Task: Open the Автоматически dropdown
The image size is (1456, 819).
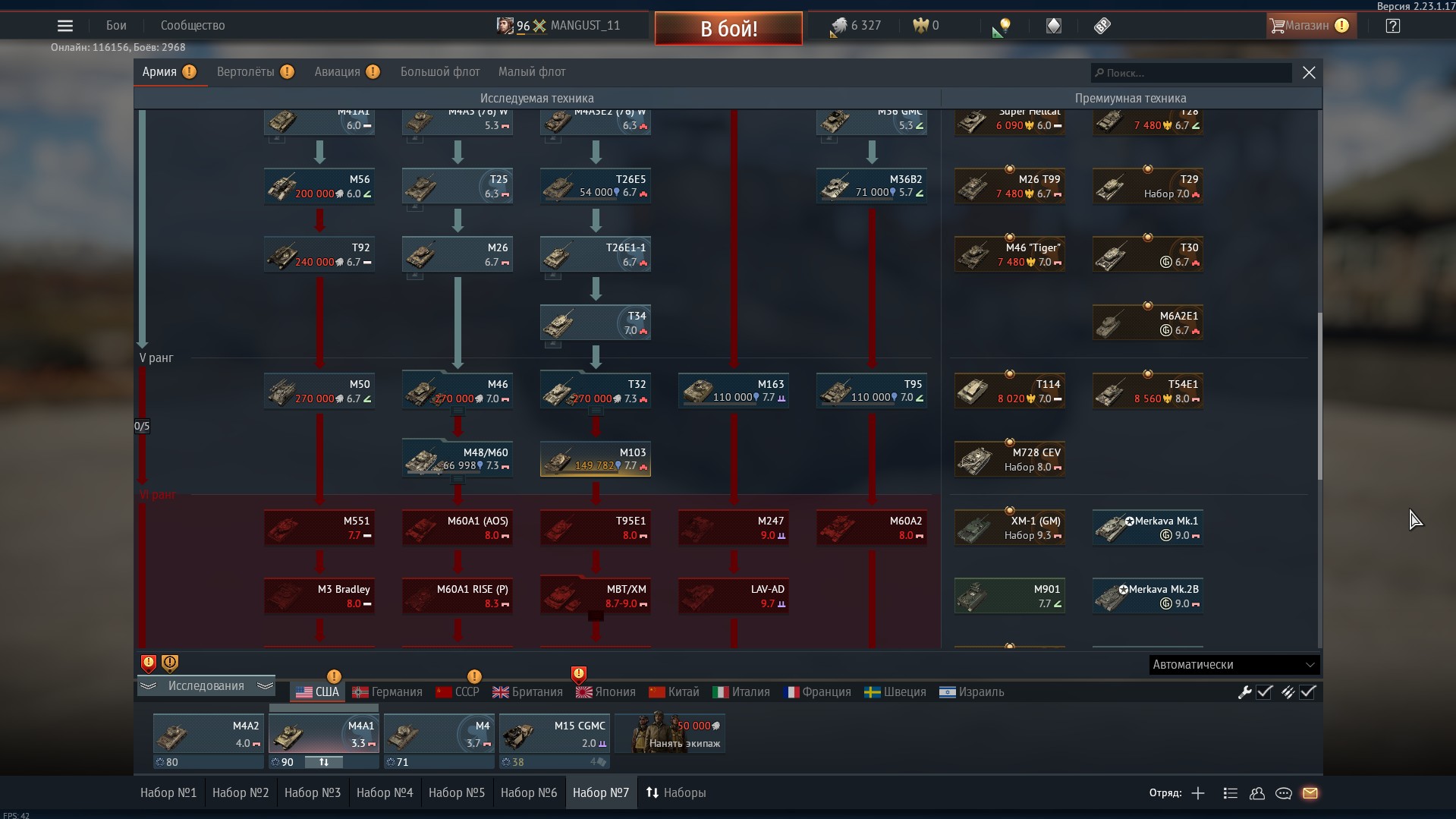Action: point(1234,665)
